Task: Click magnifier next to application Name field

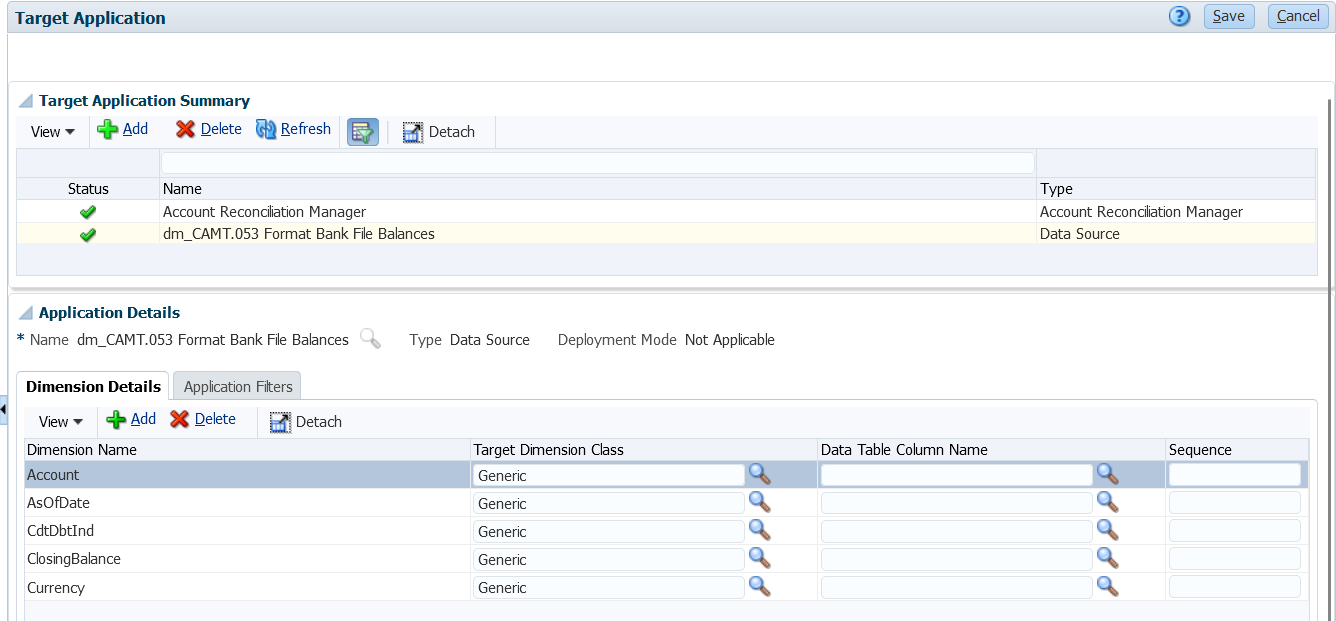Action: pyautogui.click(x=370, y=339)
